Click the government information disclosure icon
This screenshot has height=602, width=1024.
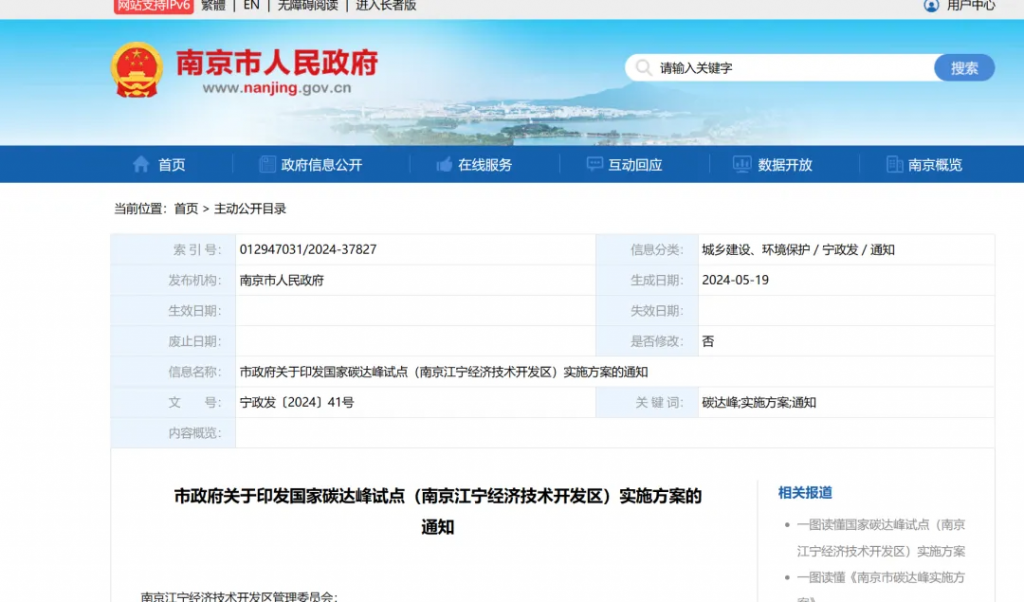point(267,165)
